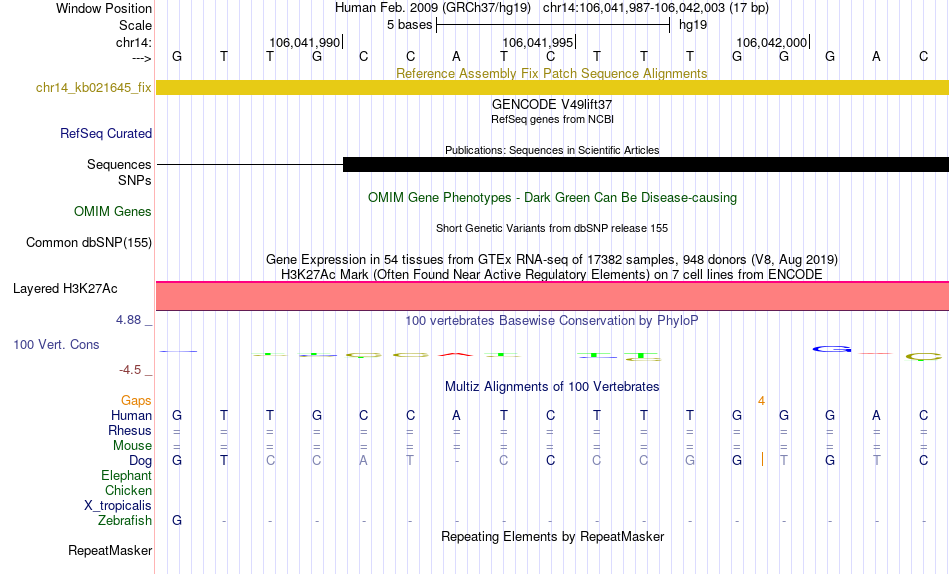Viewport: 950px width, 574px height.
Task: Click the orange insertion bar in Dog row
Action: (x=762, y=459)
